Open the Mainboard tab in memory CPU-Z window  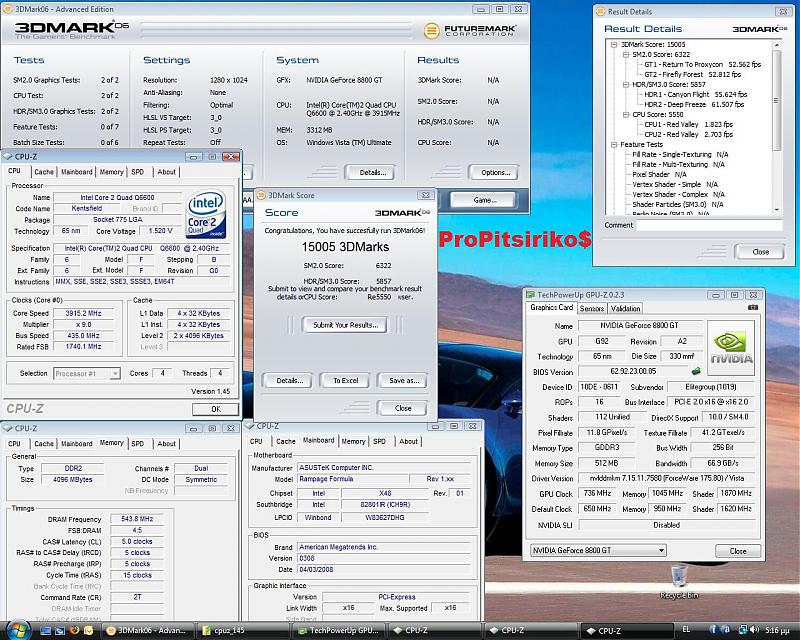77,444
